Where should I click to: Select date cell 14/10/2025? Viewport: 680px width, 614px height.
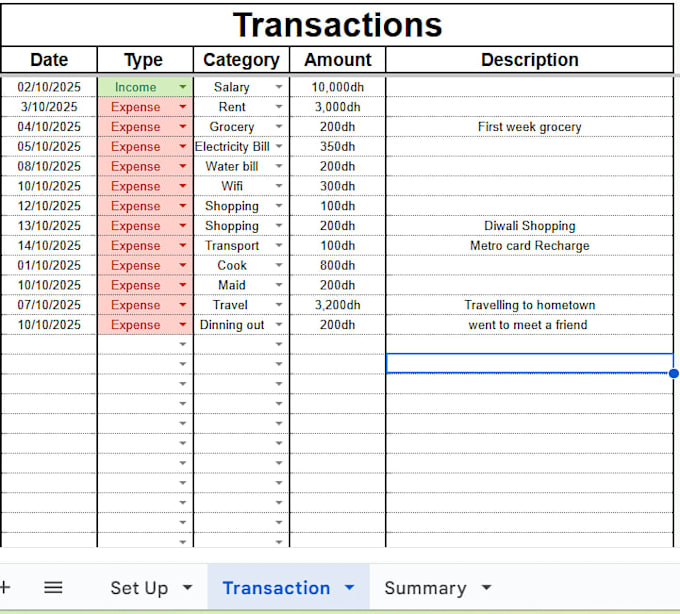tap(49, 246)
